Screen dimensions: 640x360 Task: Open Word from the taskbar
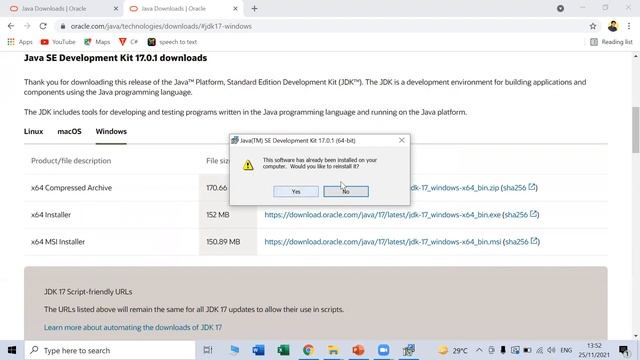258,350
